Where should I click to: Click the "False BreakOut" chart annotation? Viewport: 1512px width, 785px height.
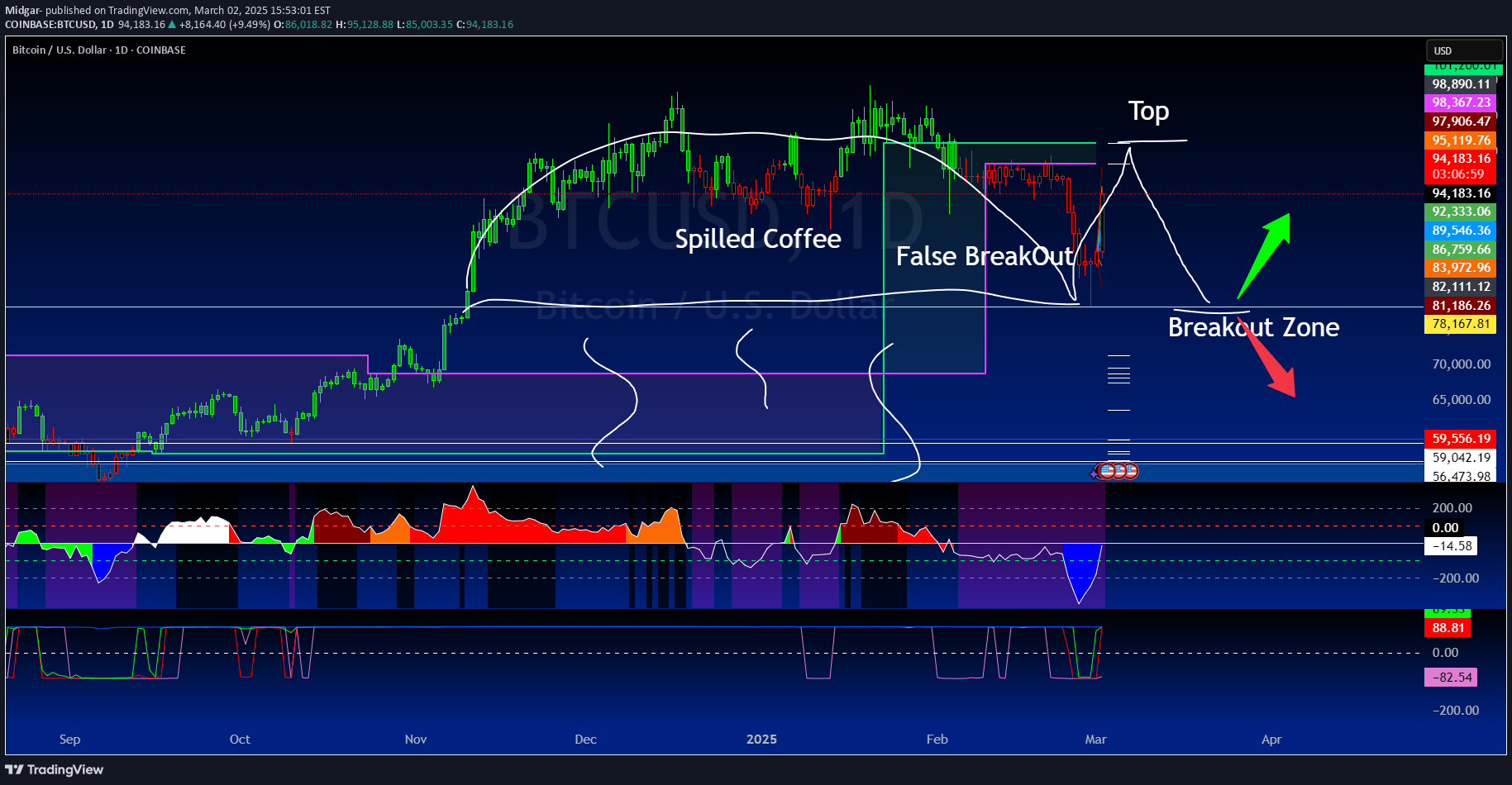click(985, 256)
